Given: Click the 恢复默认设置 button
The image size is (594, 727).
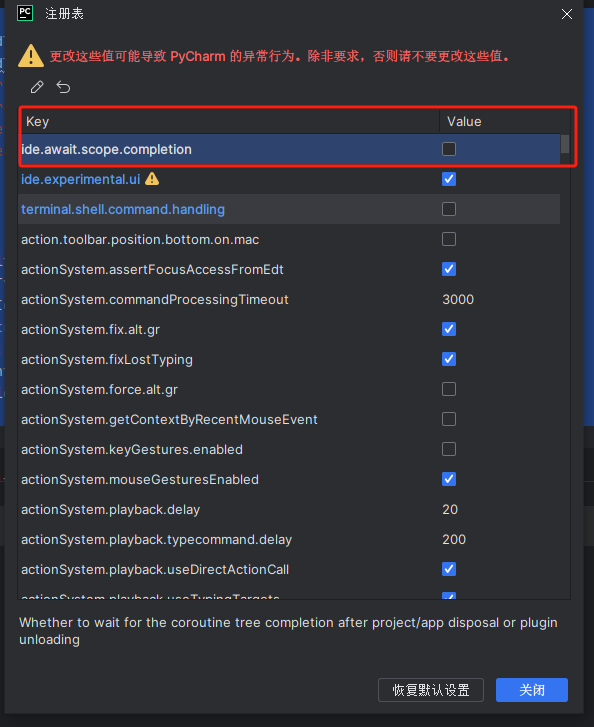Looking at the screenshot, I should click(x=431, y=690).
